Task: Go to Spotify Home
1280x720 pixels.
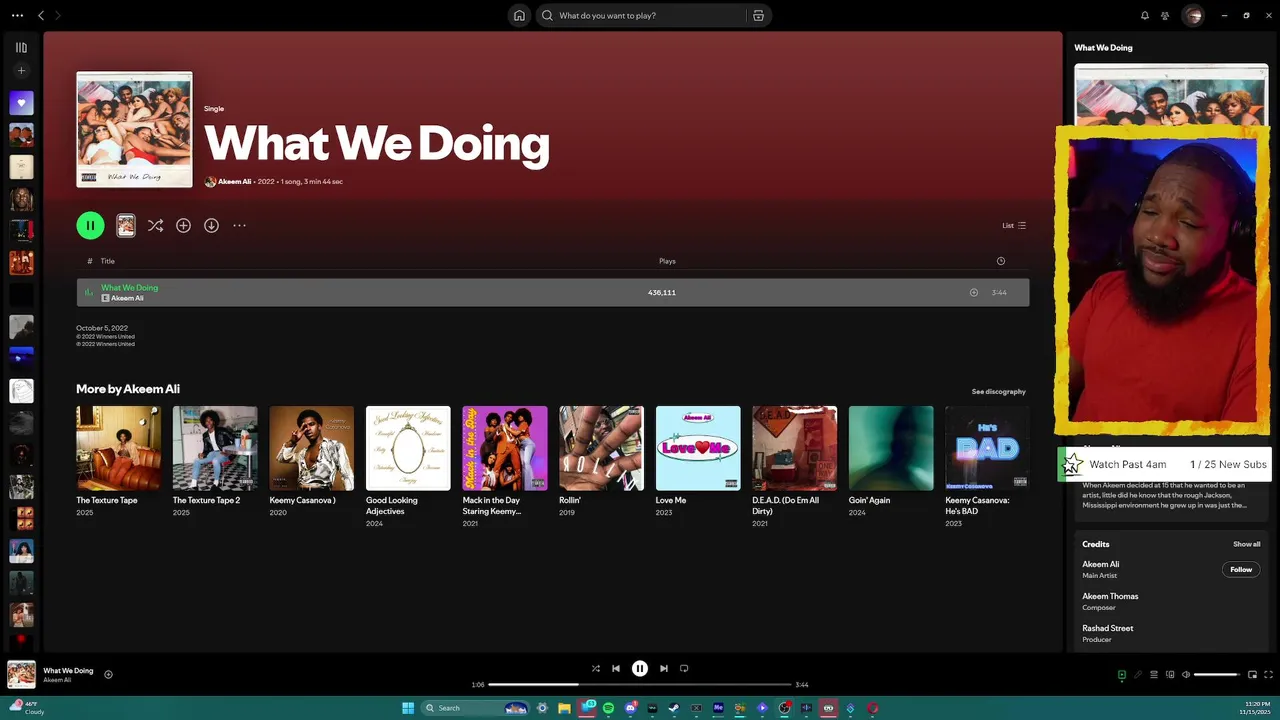Action: (519, 15)
